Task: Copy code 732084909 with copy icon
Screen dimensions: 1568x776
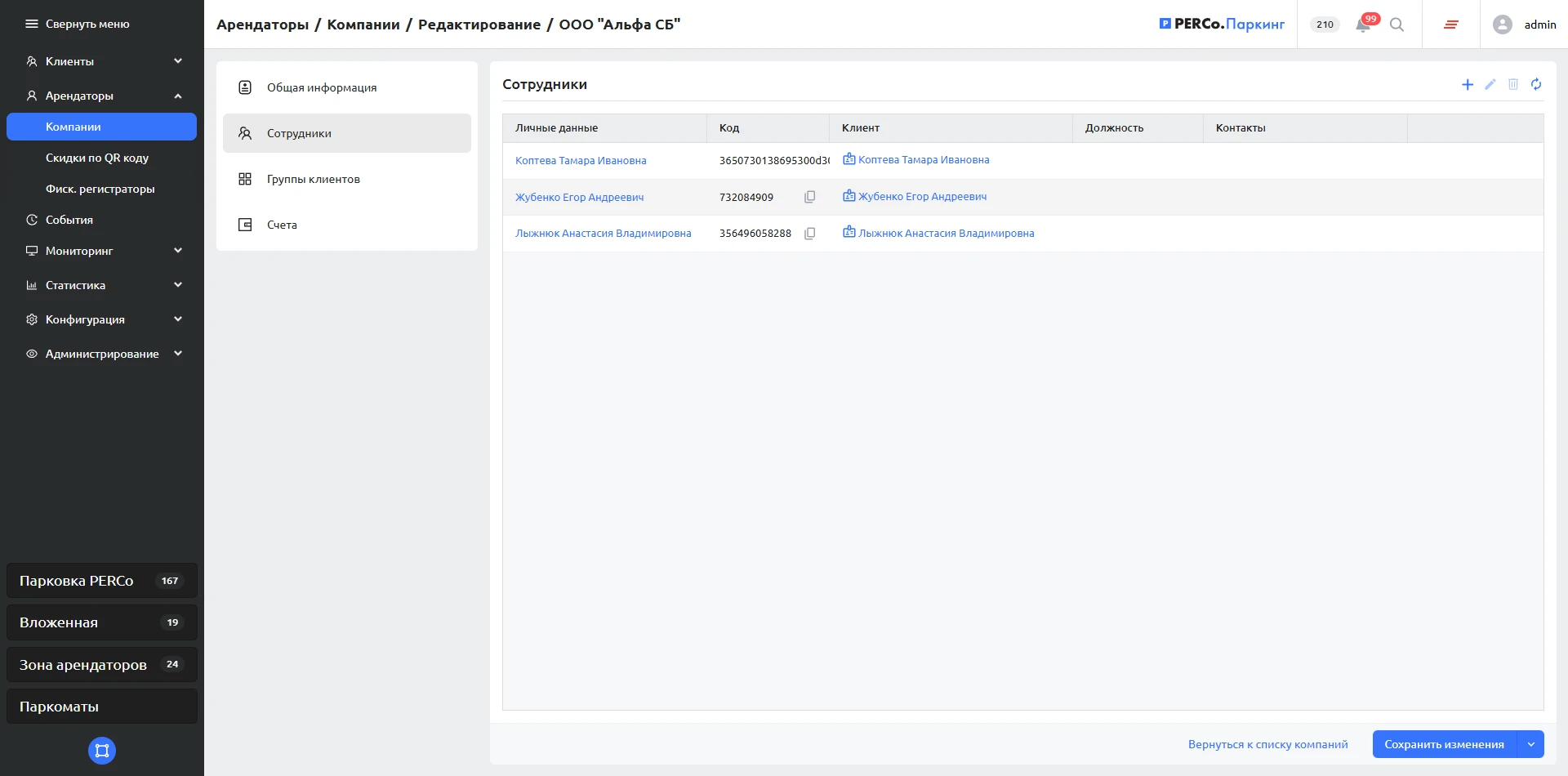Action: (x=810, y=197)
